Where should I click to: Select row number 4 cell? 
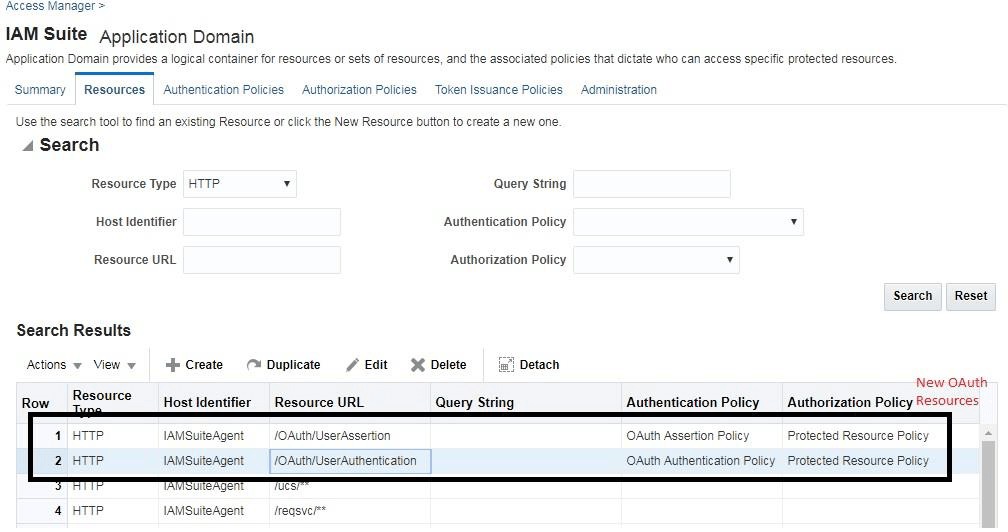point(42,511)
